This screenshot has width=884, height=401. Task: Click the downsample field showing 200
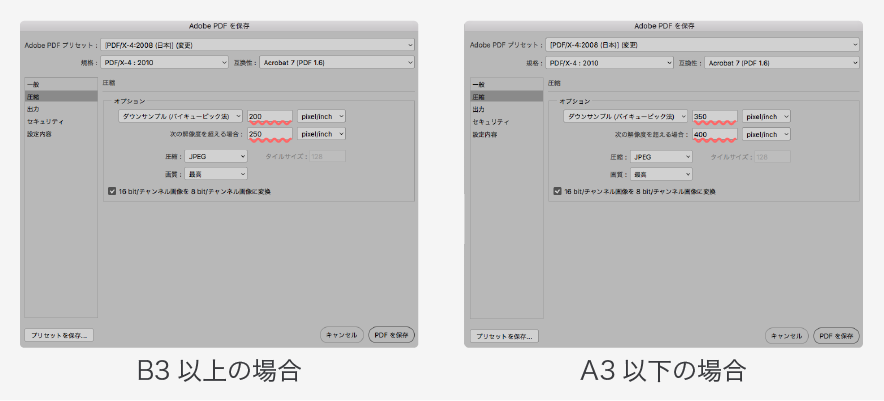tap(269, 116)
